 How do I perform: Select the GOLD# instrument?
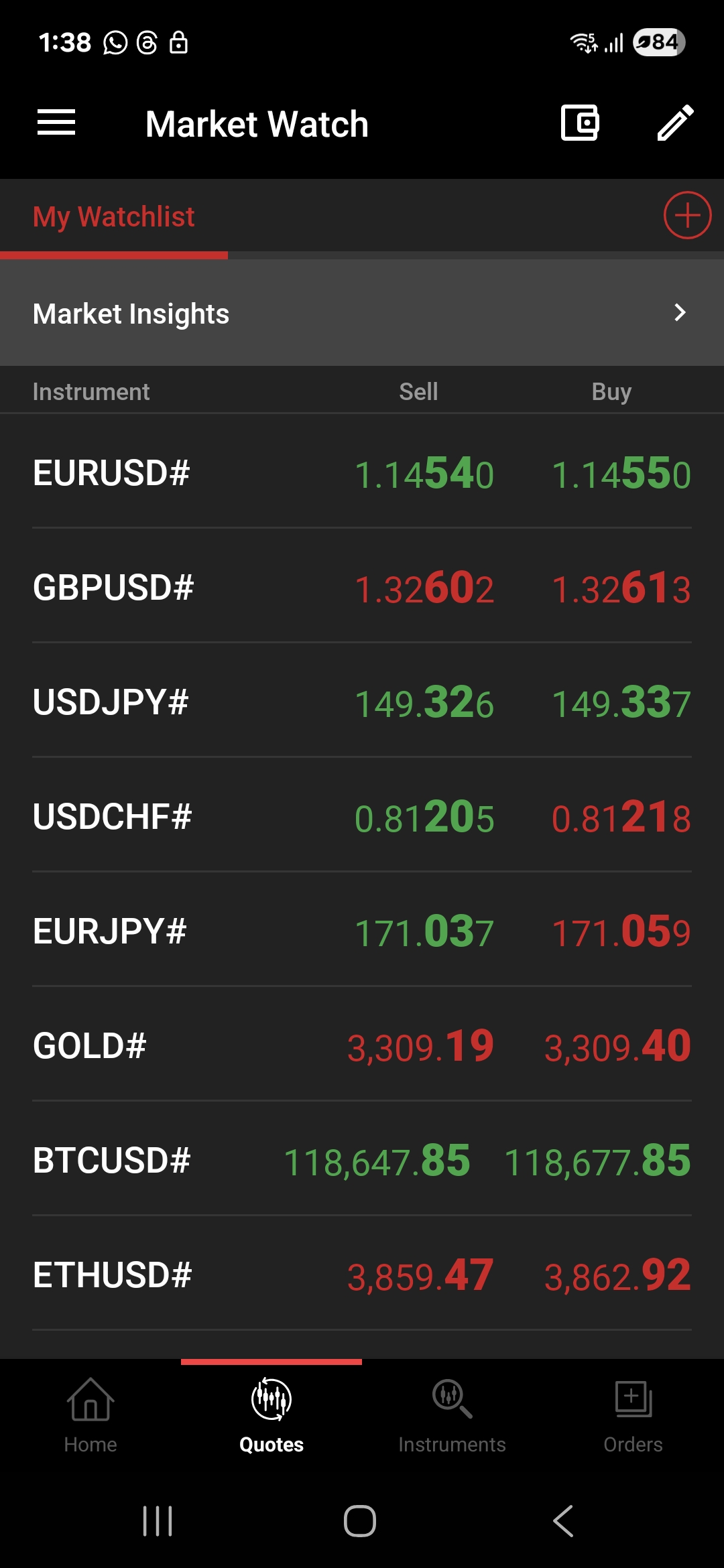pos(90,1046)
